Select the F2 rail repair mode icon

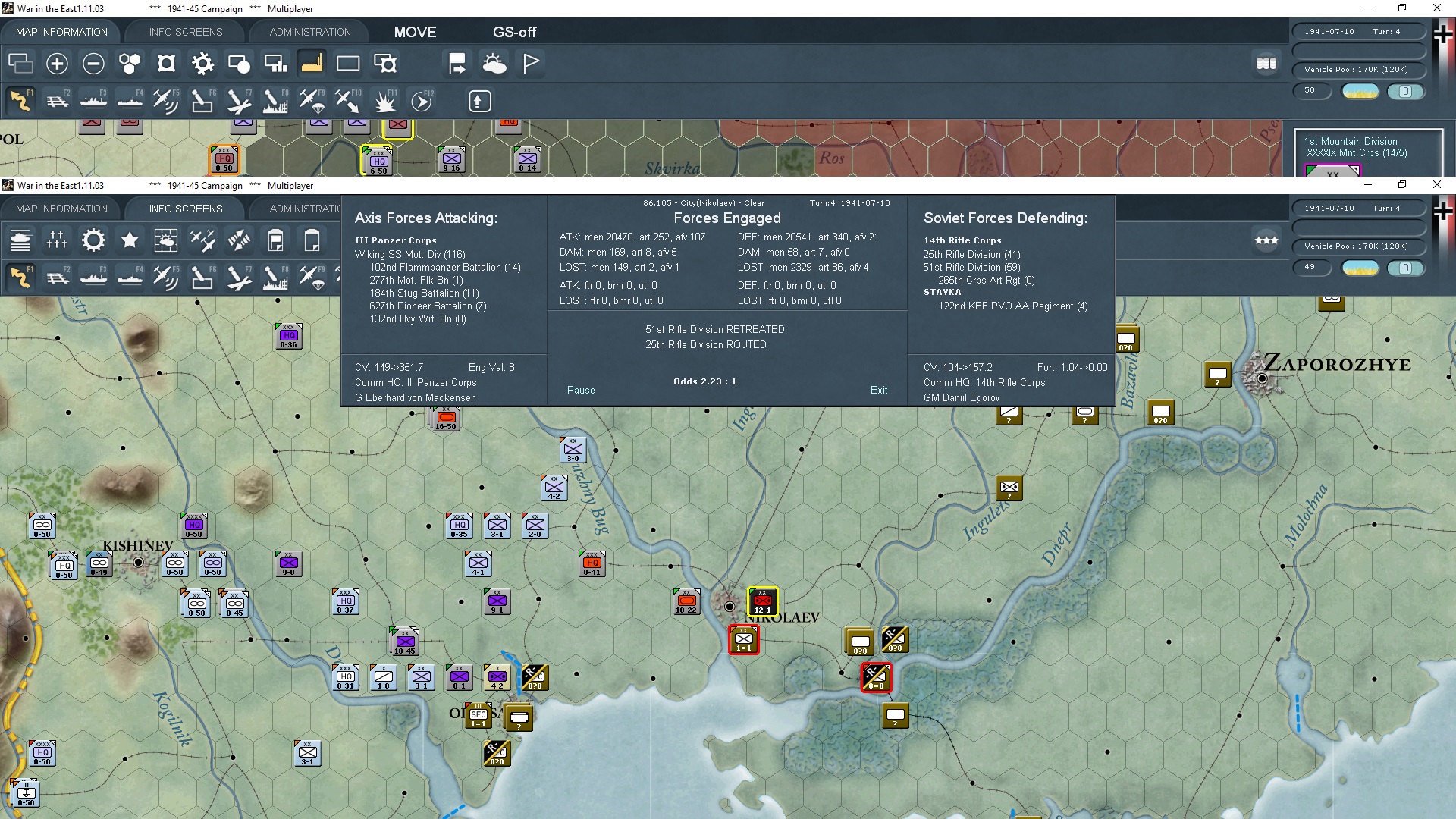coord(58,101)
